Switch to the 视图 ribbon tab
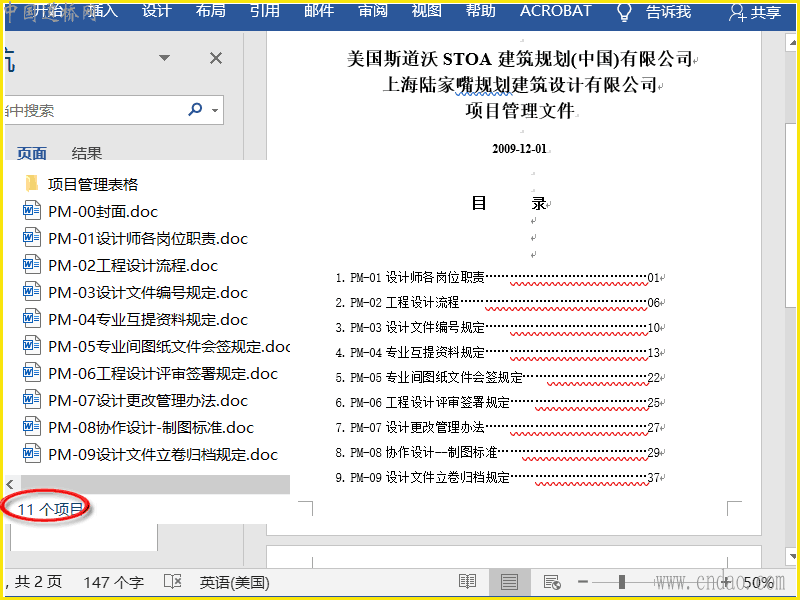The height and width of the screenshot is (600, 800). point(427,11)
